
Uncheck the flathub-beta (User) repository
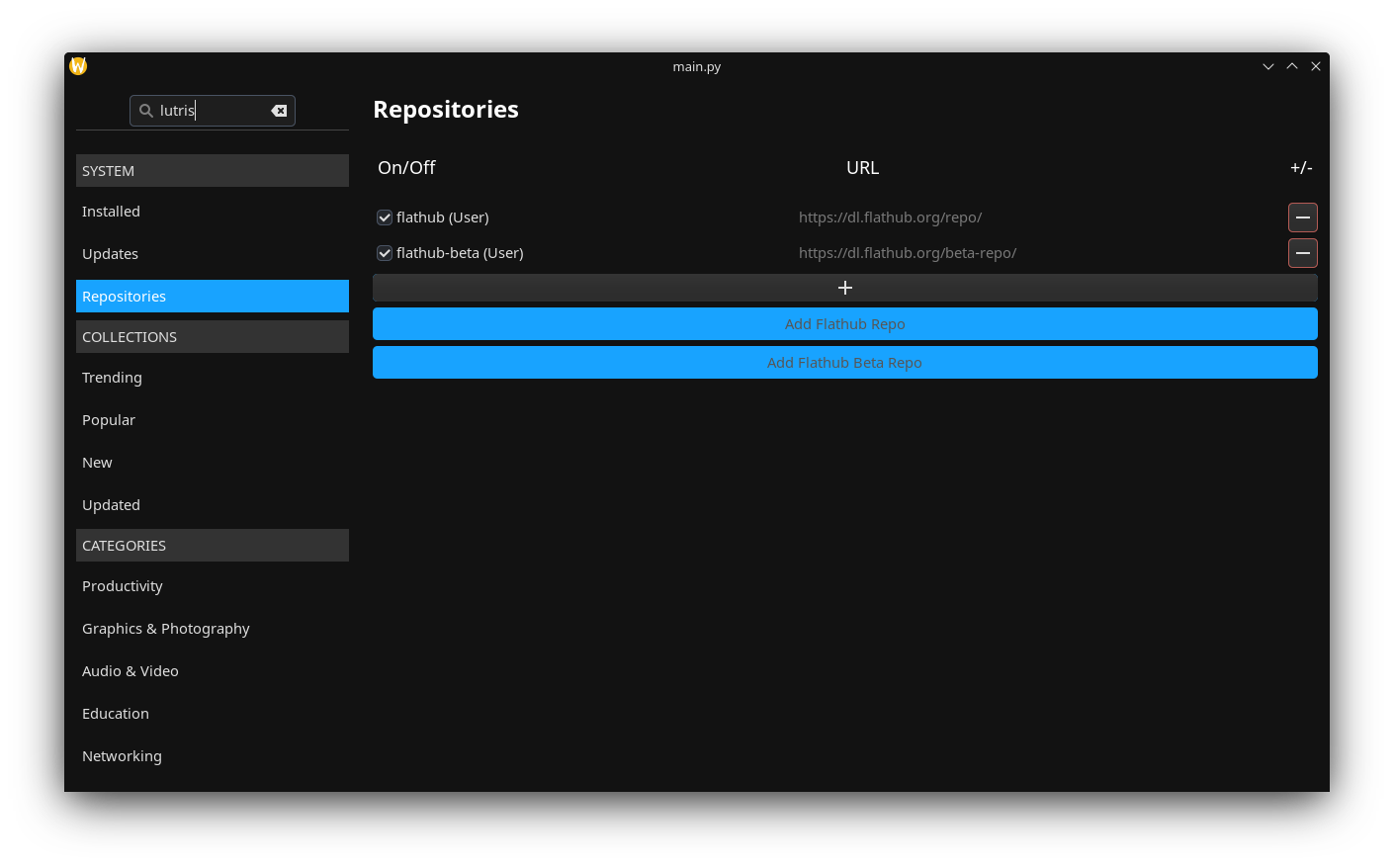click(385, 253)
